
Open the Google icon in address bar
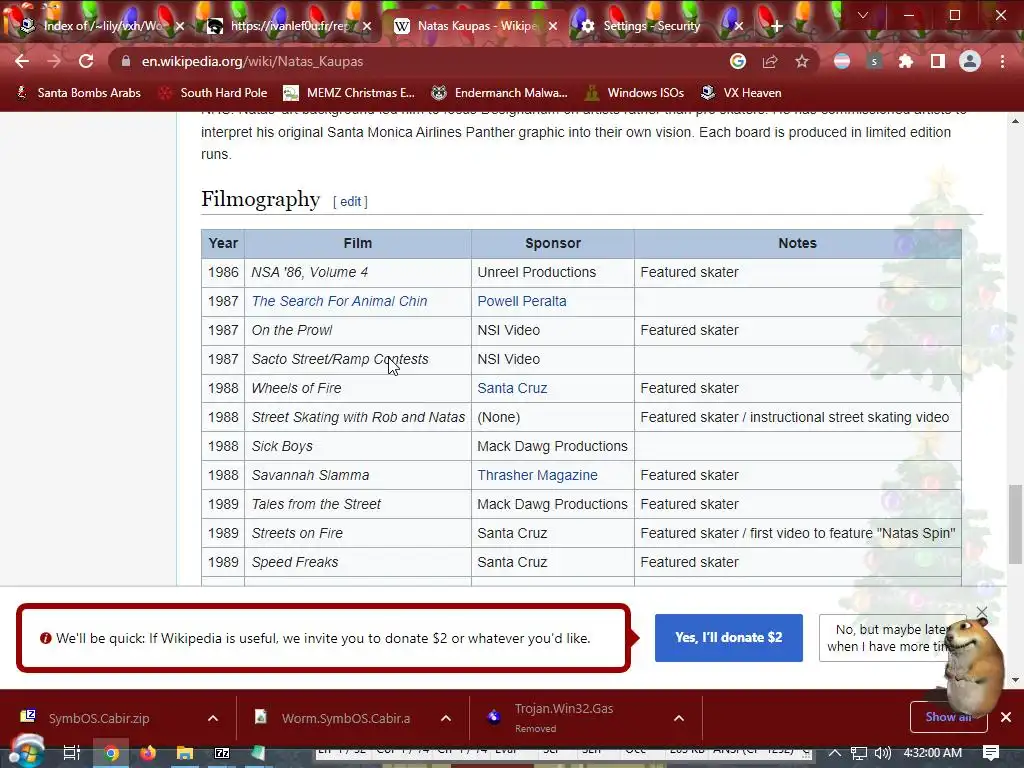pyautogui.click(x=738, y=61)
